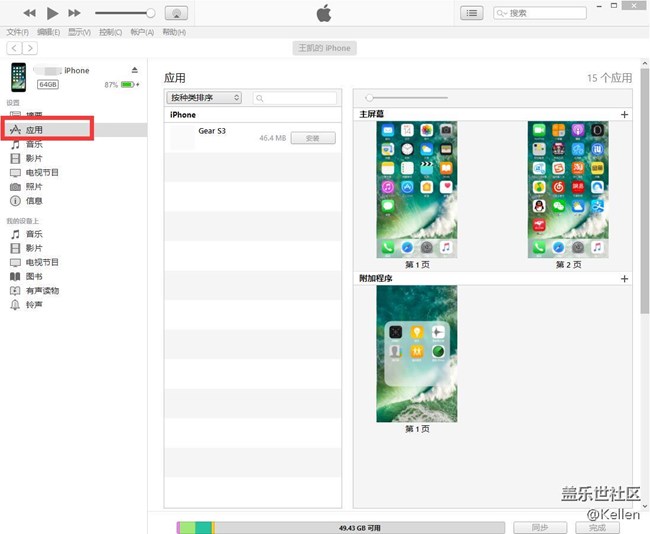Screen dimensions: 650x534
Task: Click the fast-forward/next track button
Action: 74,13
